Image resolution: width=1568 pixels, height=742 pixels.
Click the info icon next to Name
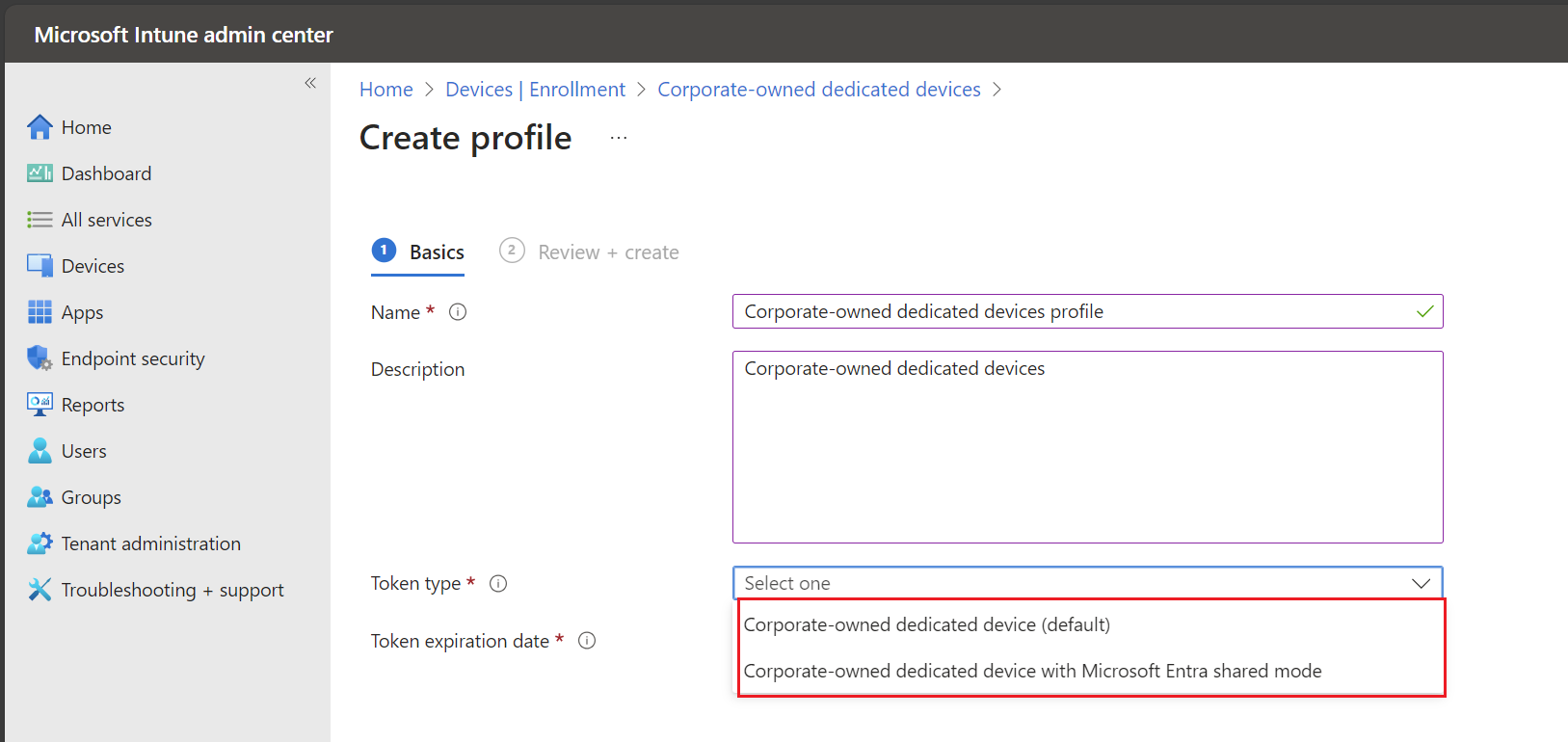(x=458, y=312)
